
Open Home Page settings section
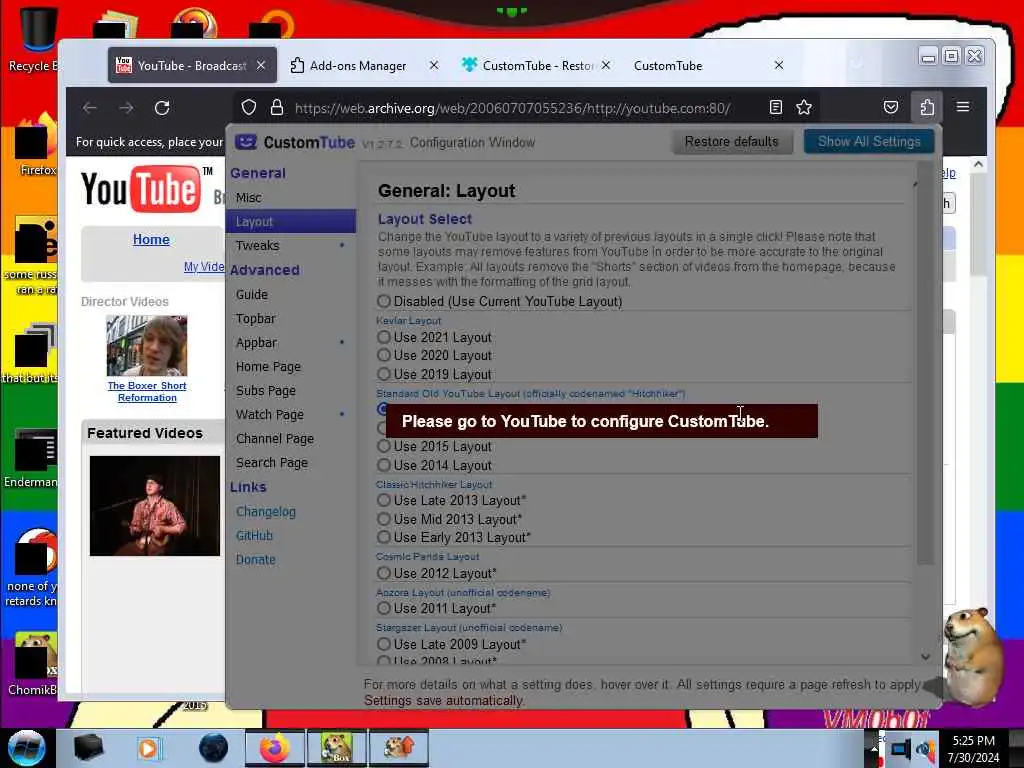tap(291, 366)
